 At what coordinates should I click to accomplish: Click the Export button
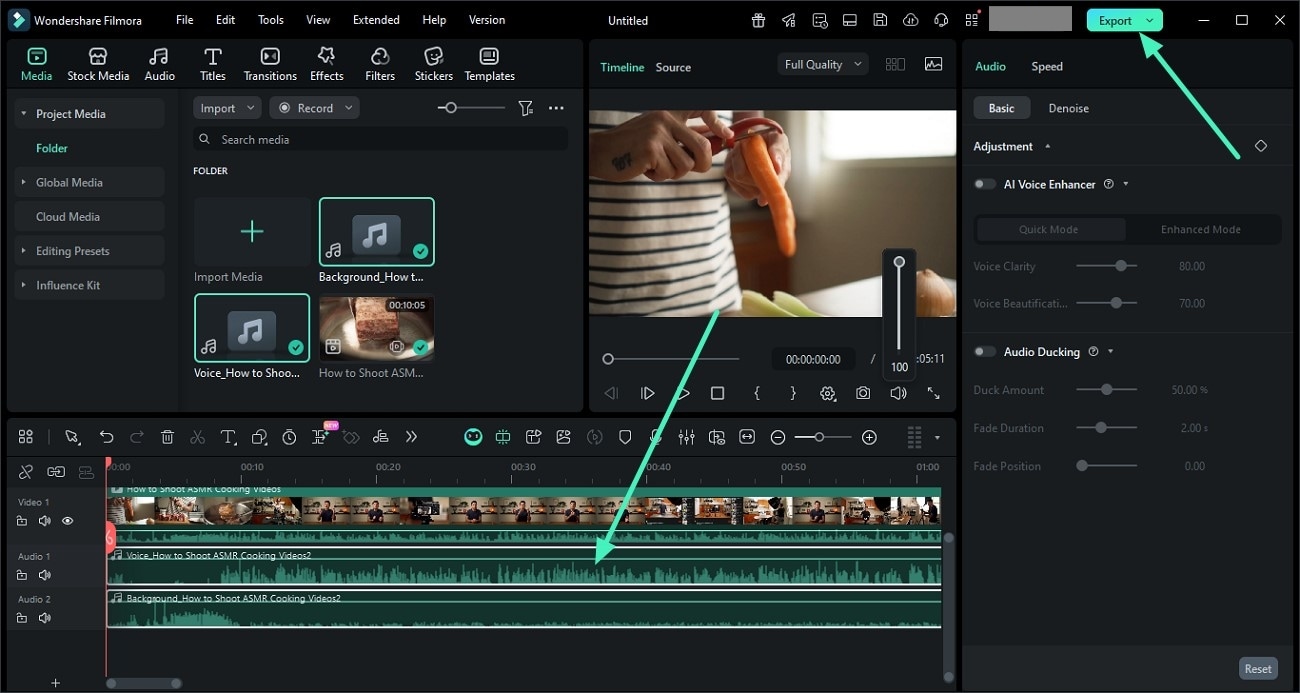tap(1117, 19)
